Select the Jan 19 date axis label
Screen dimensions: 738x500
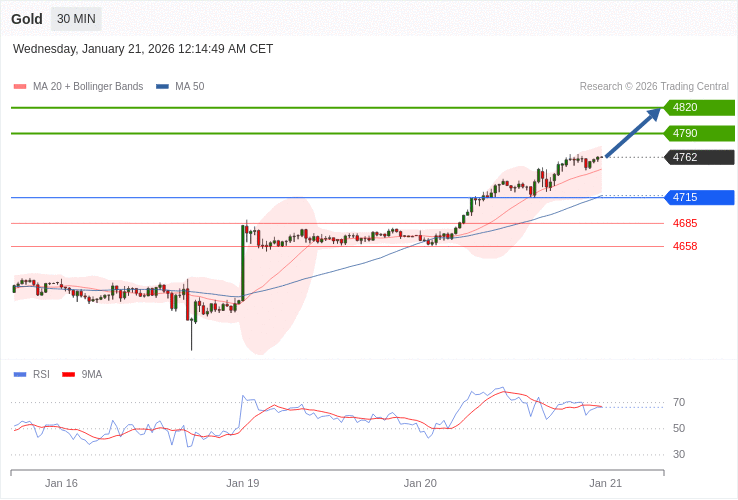243,483
